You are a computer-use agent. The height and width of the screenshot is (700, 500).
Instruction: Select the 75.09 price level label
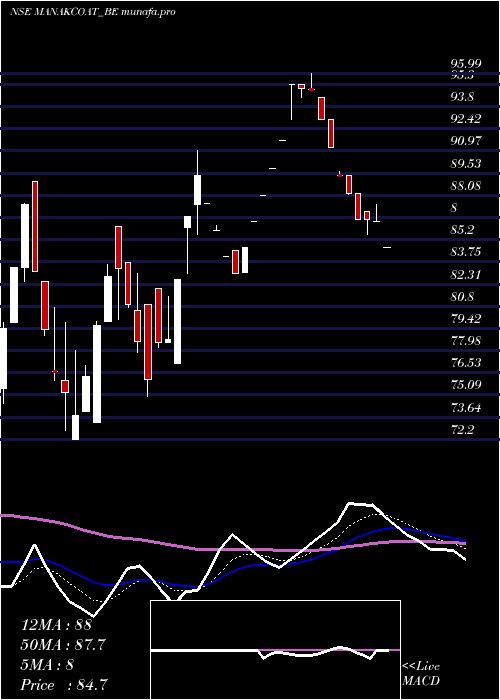pos(467,385)
